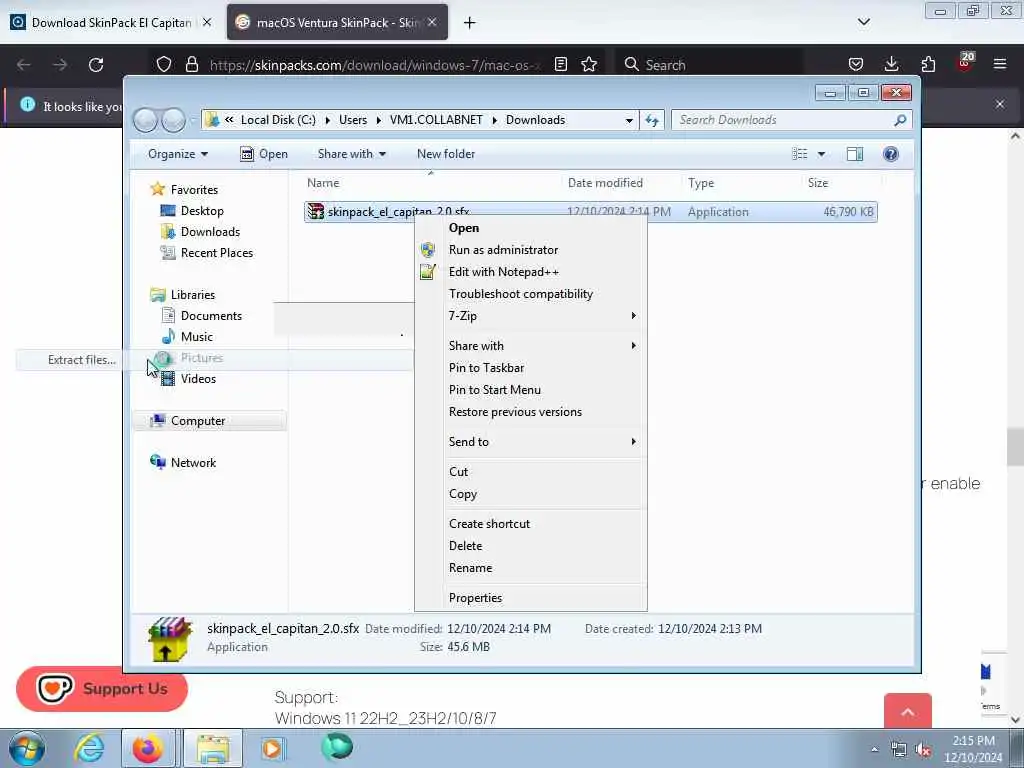This screenshot has height=768, width=1024.
Task: Choose Delete in context menu
Action: tap(531, 546)
